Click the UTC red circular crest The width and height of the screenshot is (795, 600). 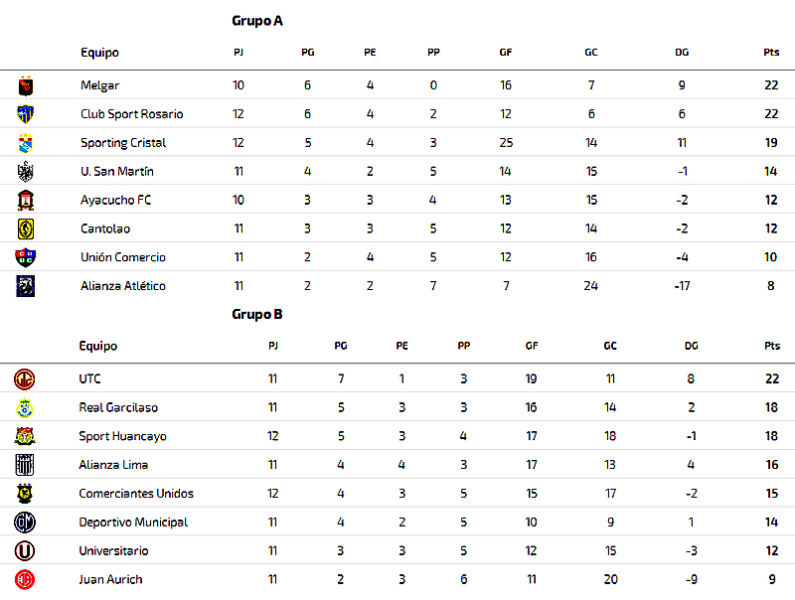24,379
